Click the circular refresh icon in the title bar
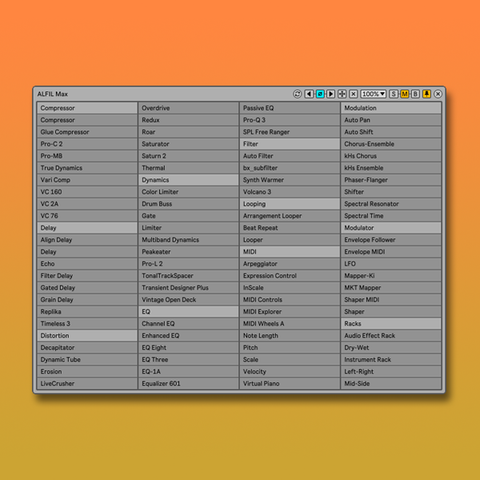480x480 pixels. tap(297, 94)
